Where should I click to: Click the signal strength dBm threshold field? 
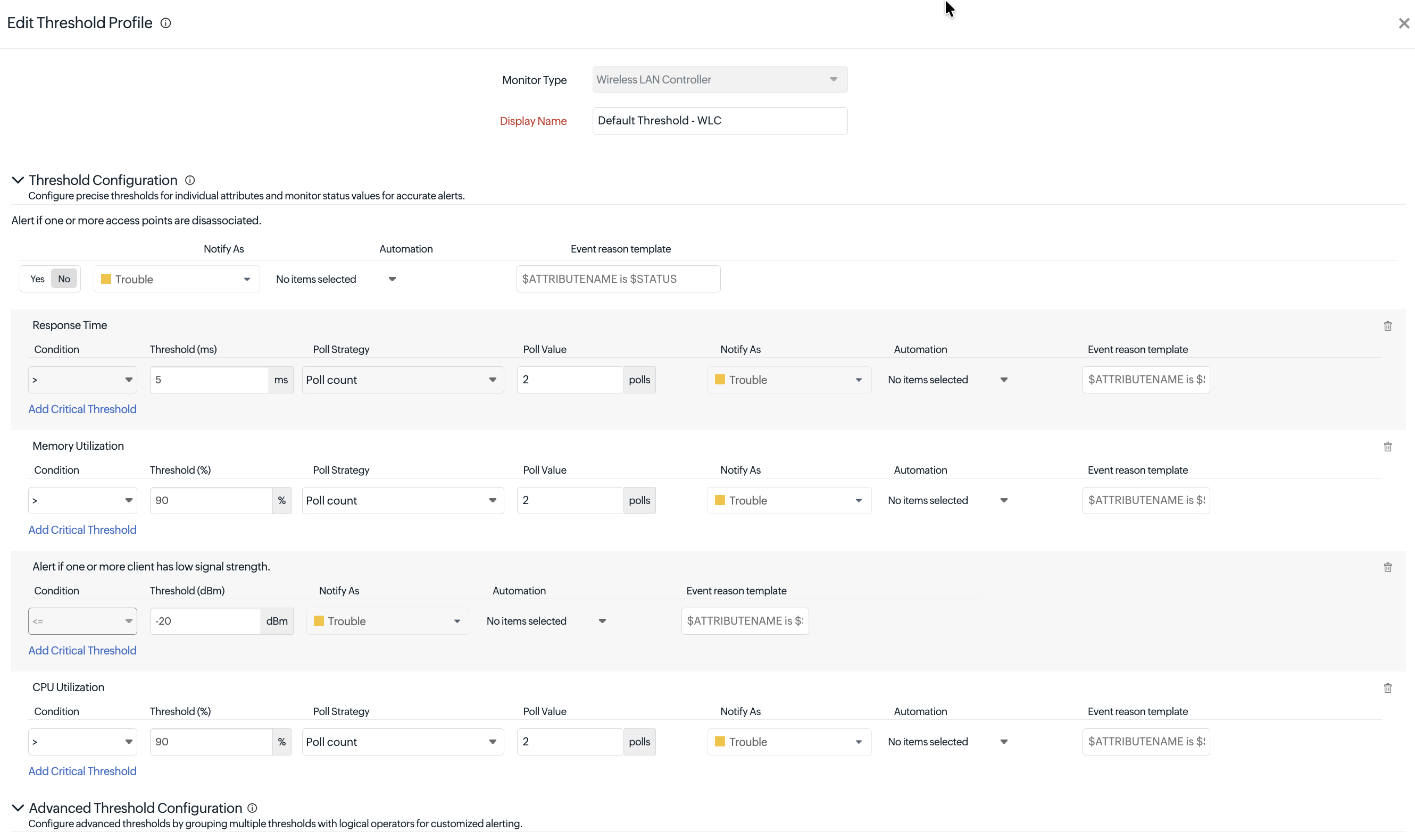coord(205,621)
